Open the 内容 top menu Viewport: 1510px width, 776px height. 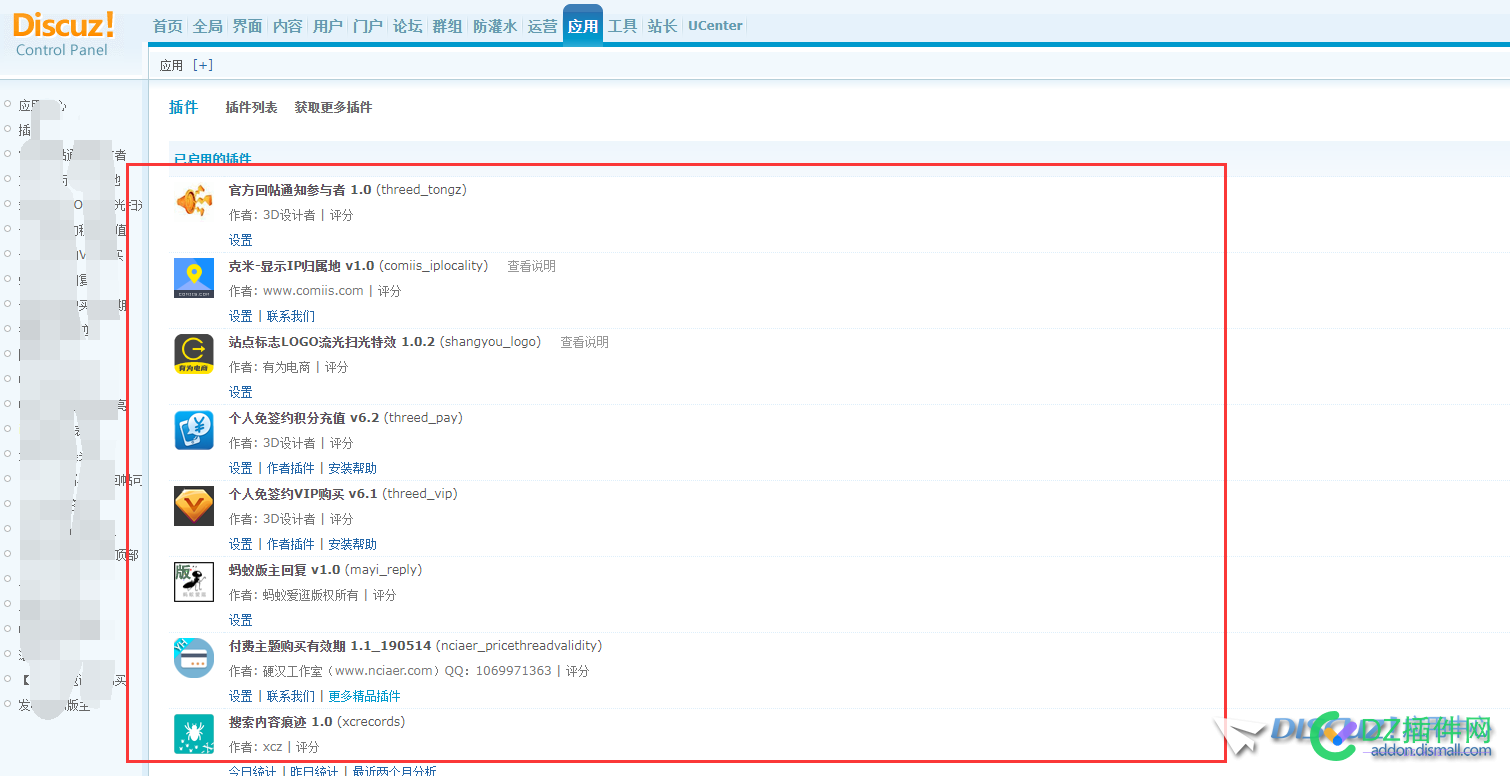pyautogui.click(x=287, y=26)
